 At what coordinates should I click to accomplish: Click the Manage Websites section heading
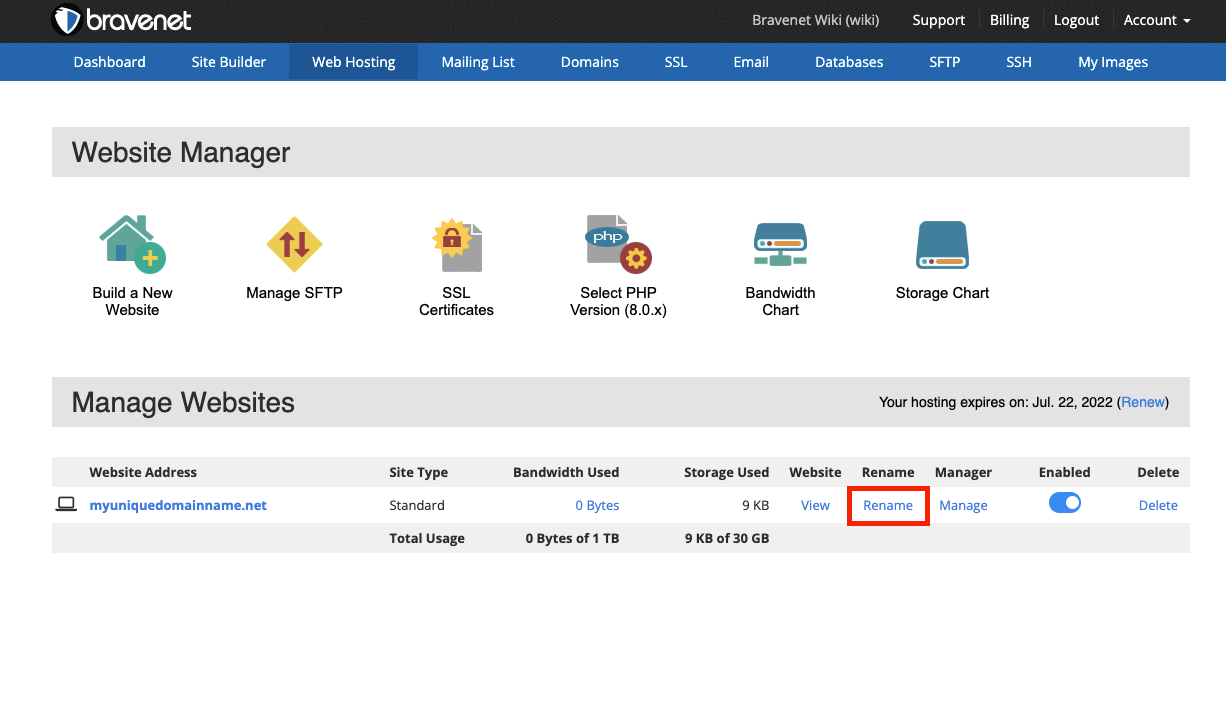click(183, 402)
